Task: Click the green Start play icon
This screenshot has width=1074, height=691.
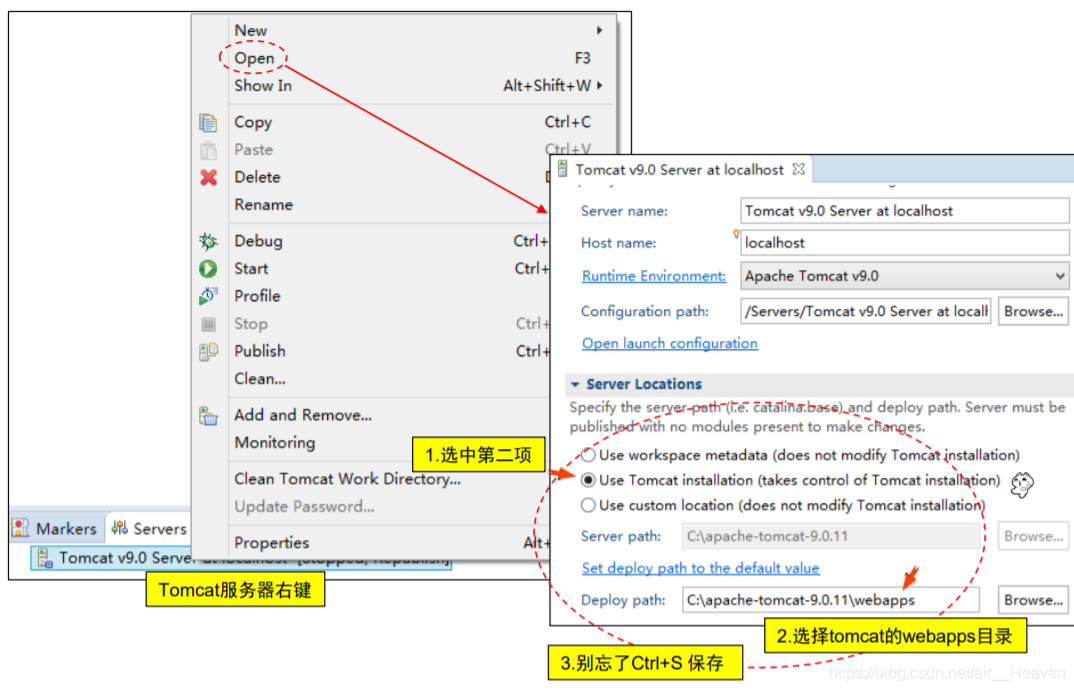Action: (208, 268)
